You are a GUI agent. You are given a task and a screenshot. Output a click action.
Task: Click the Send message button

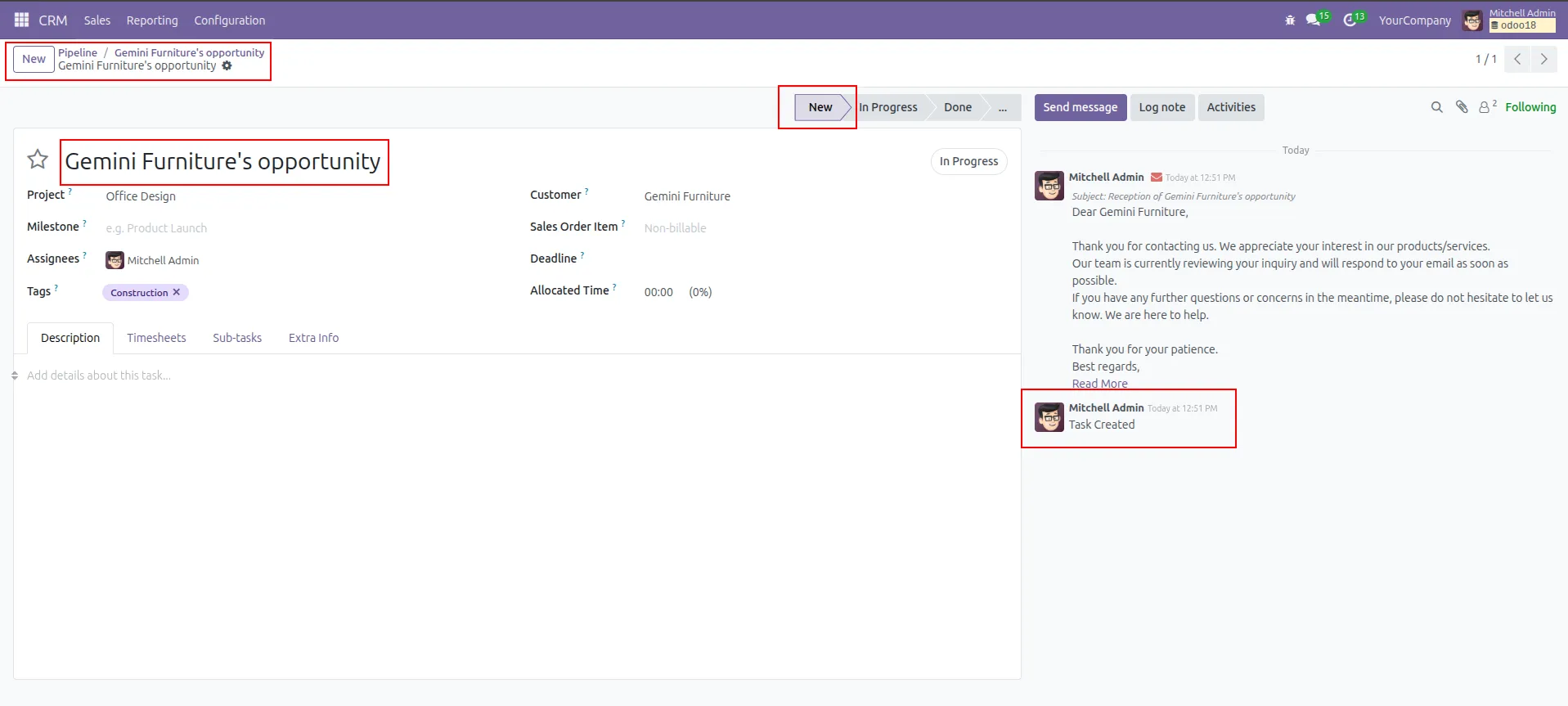click(x=1080, y=107)
